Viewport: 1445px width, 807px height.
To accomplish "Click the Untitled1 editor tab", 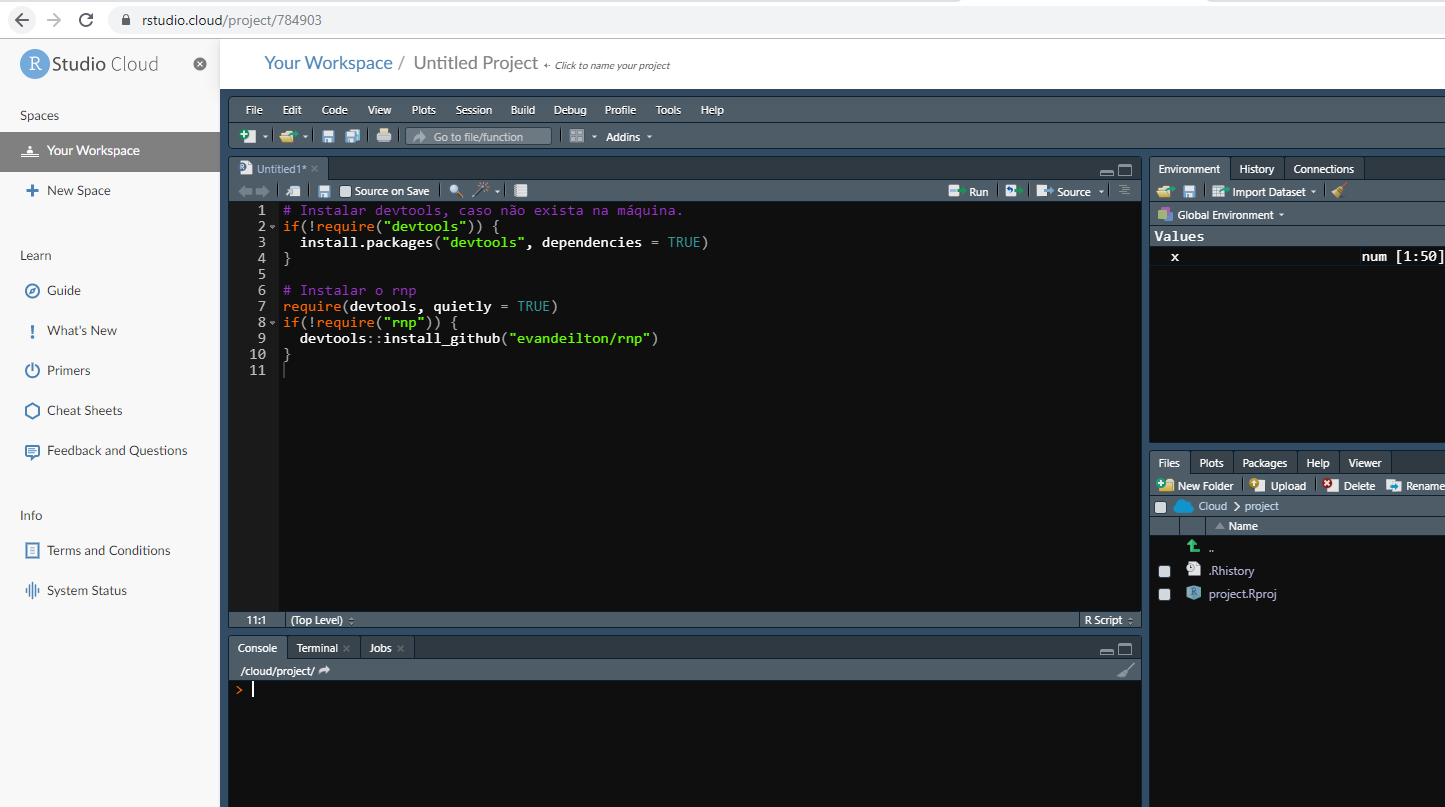I will (x=278, y=169).
